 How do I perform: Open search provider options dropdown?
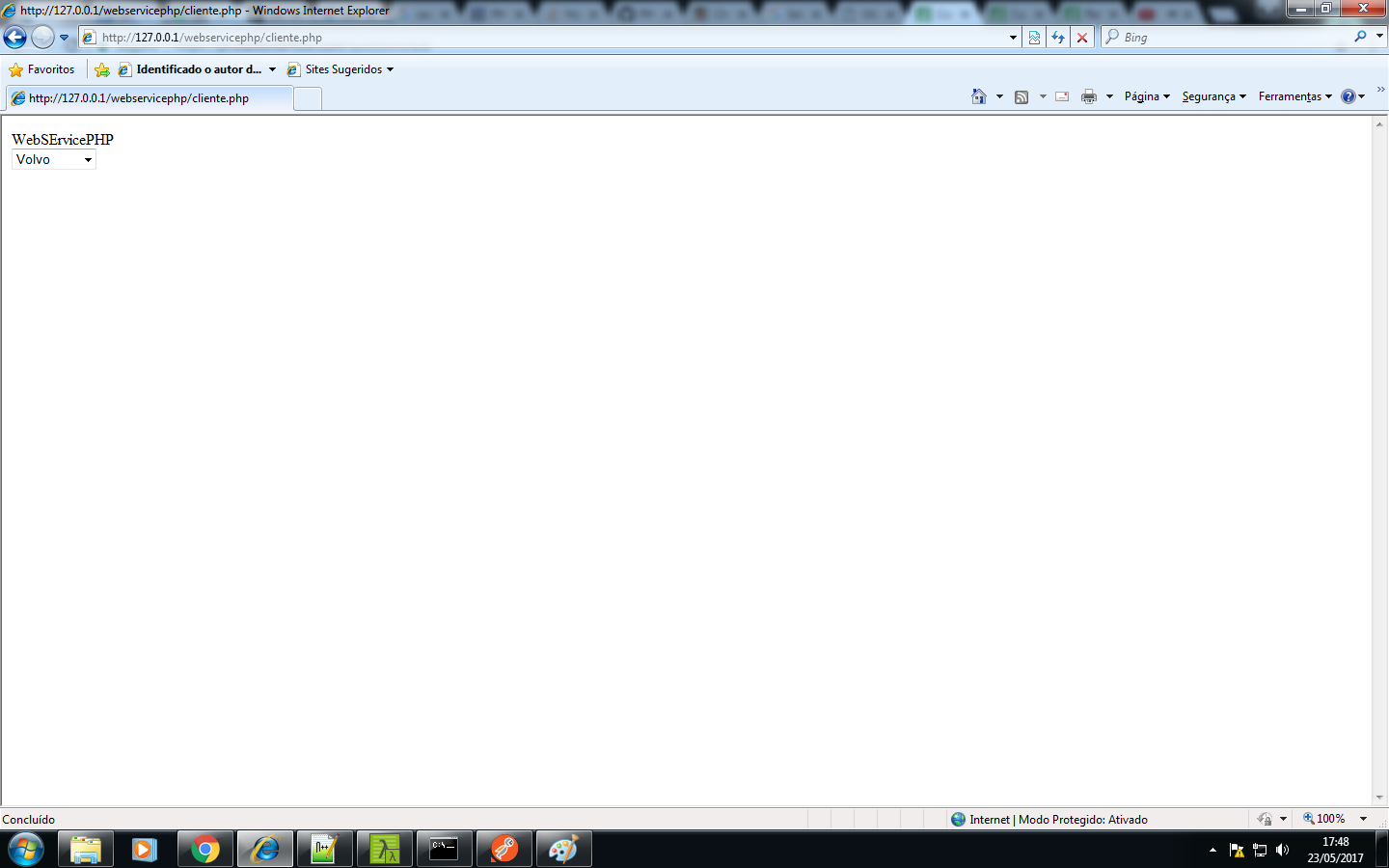click(x=1379, y=37)
